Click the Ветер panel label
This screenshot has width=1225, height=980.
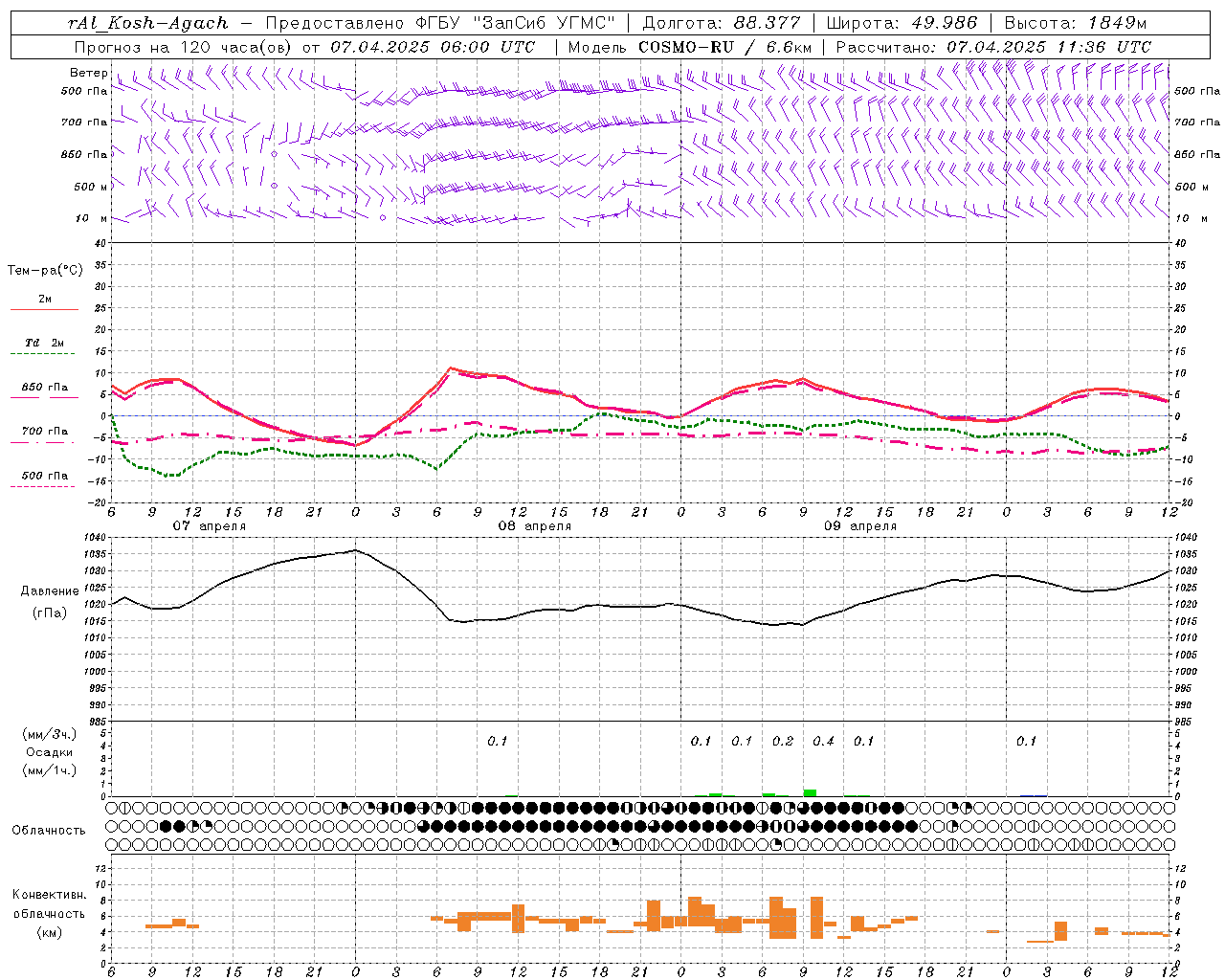88,73
